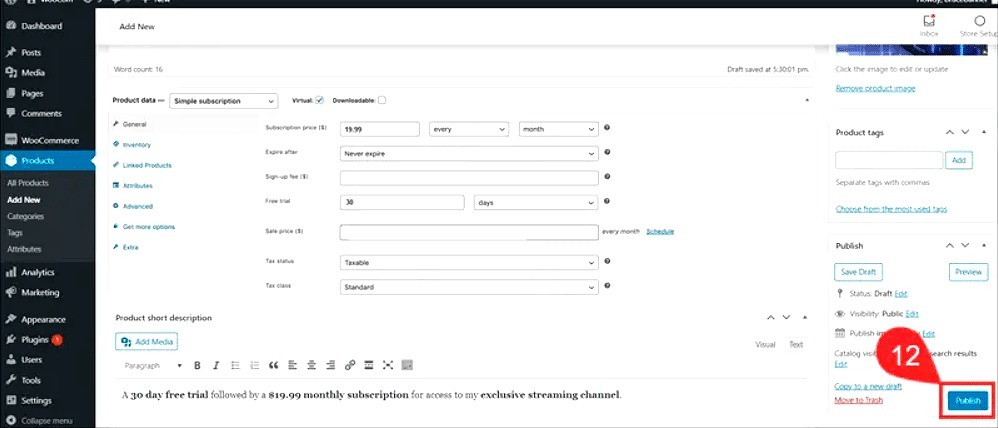
Task: Open the Store Setup icon in the header
Action: (x=979, y=26)
